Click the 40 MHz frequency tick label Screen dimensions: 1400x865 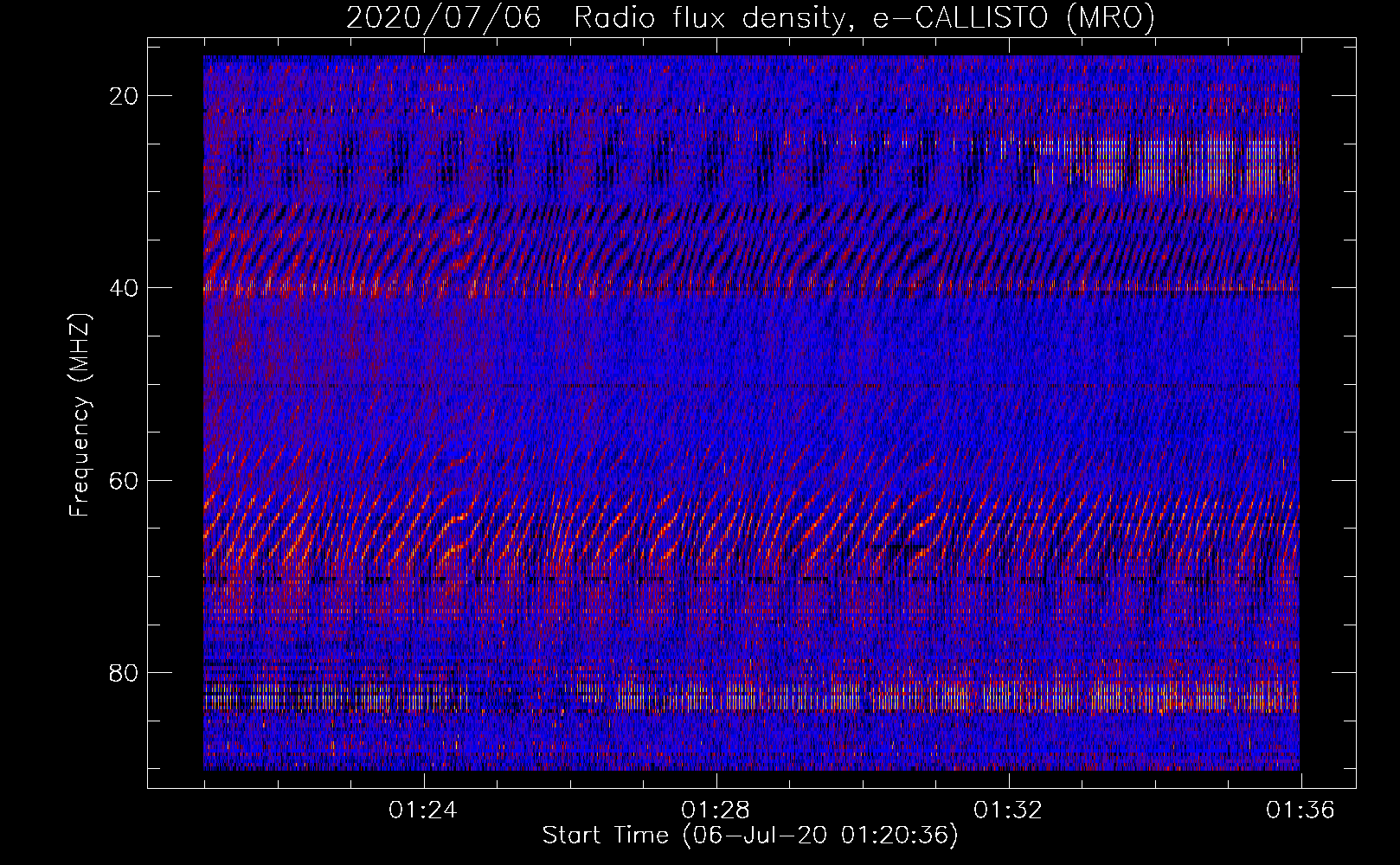pos(125,288)
